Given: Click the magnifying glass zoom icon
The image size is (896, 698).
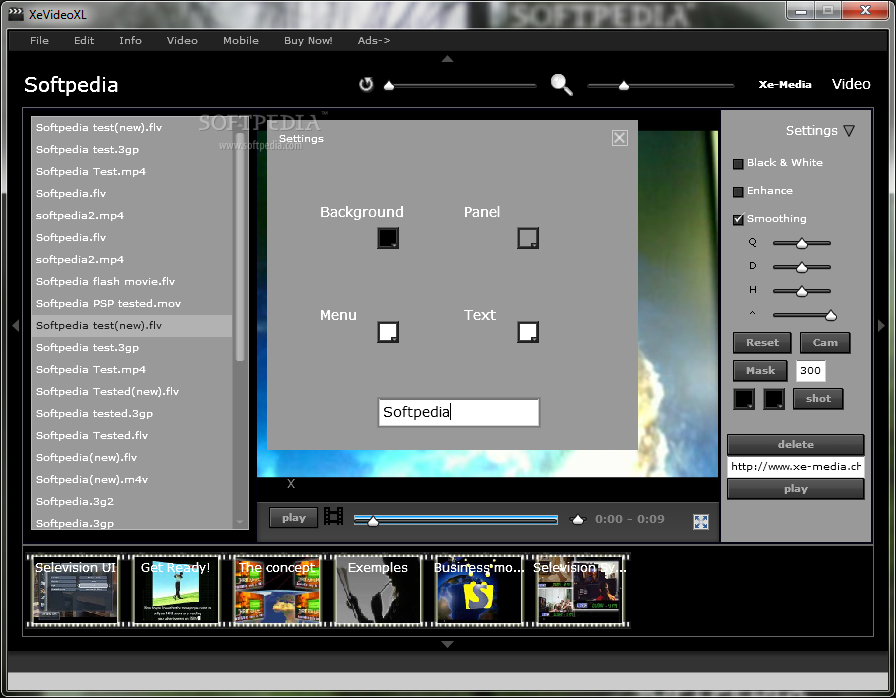Looking at the screenshot, I should tap(561, 85).
